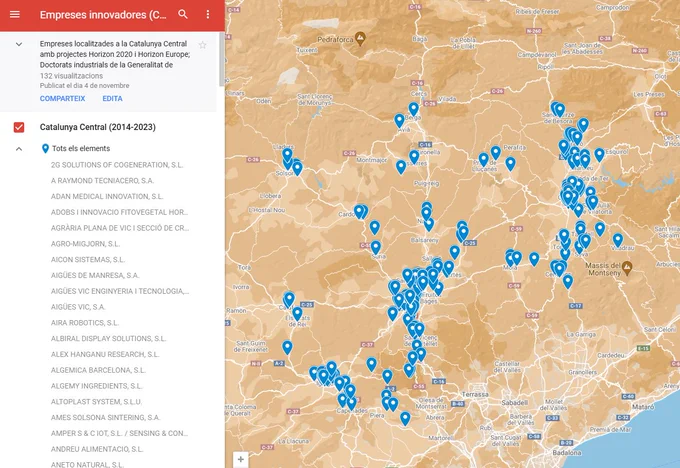Viewport: 680px width, 468px height.
Task: Select AMES SOLSONA SINTERING, S.A.
Action: point(105,417)
